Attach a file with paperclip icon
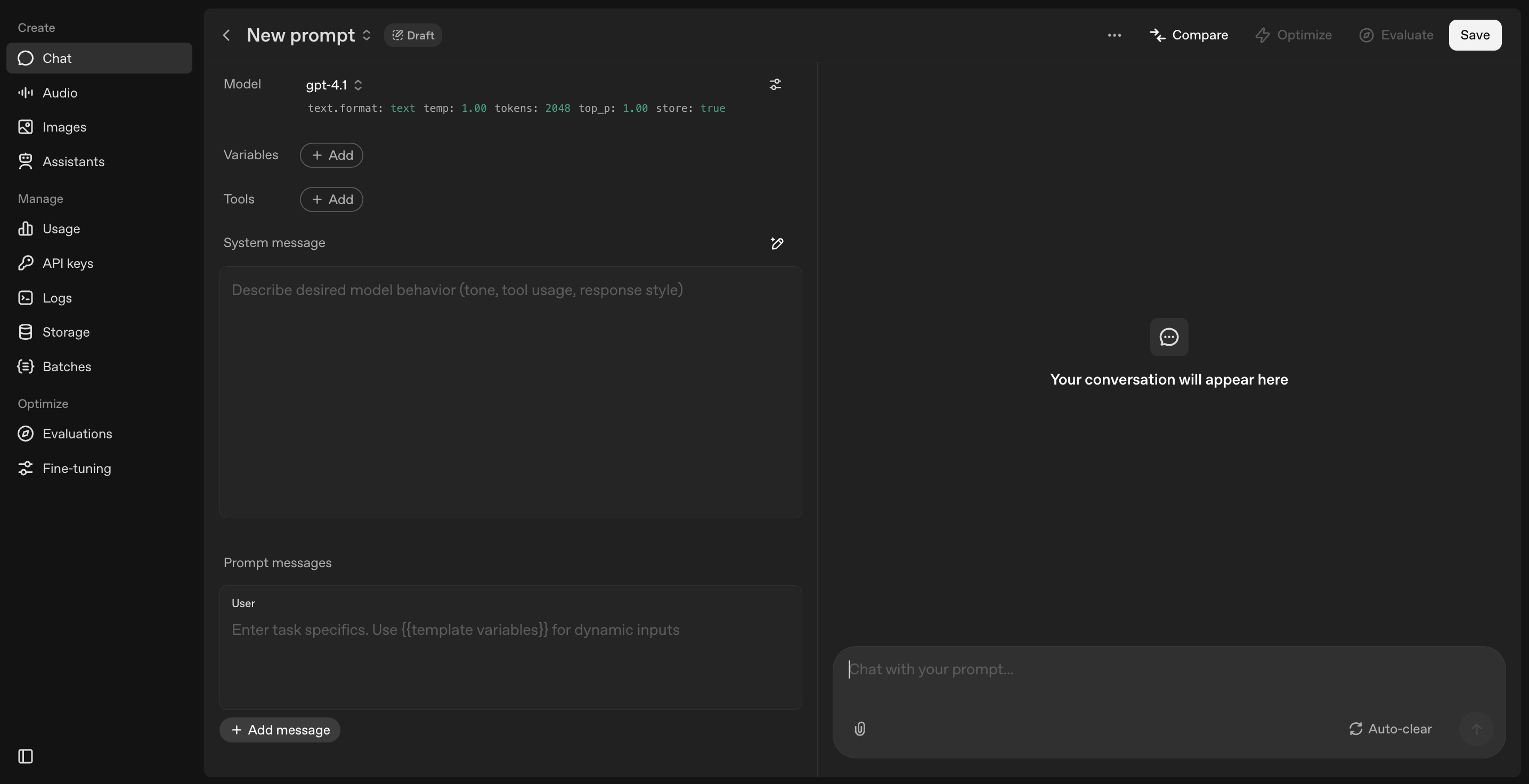1529x784 pixels. 859,729
